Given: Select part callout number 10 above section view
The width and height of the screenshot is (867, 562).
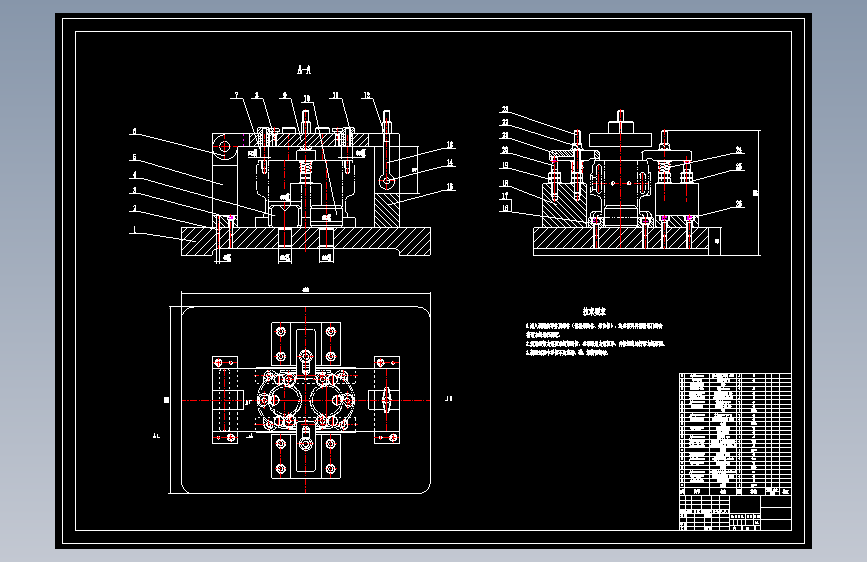Looking at the screenshot, I should click(307, 98).
